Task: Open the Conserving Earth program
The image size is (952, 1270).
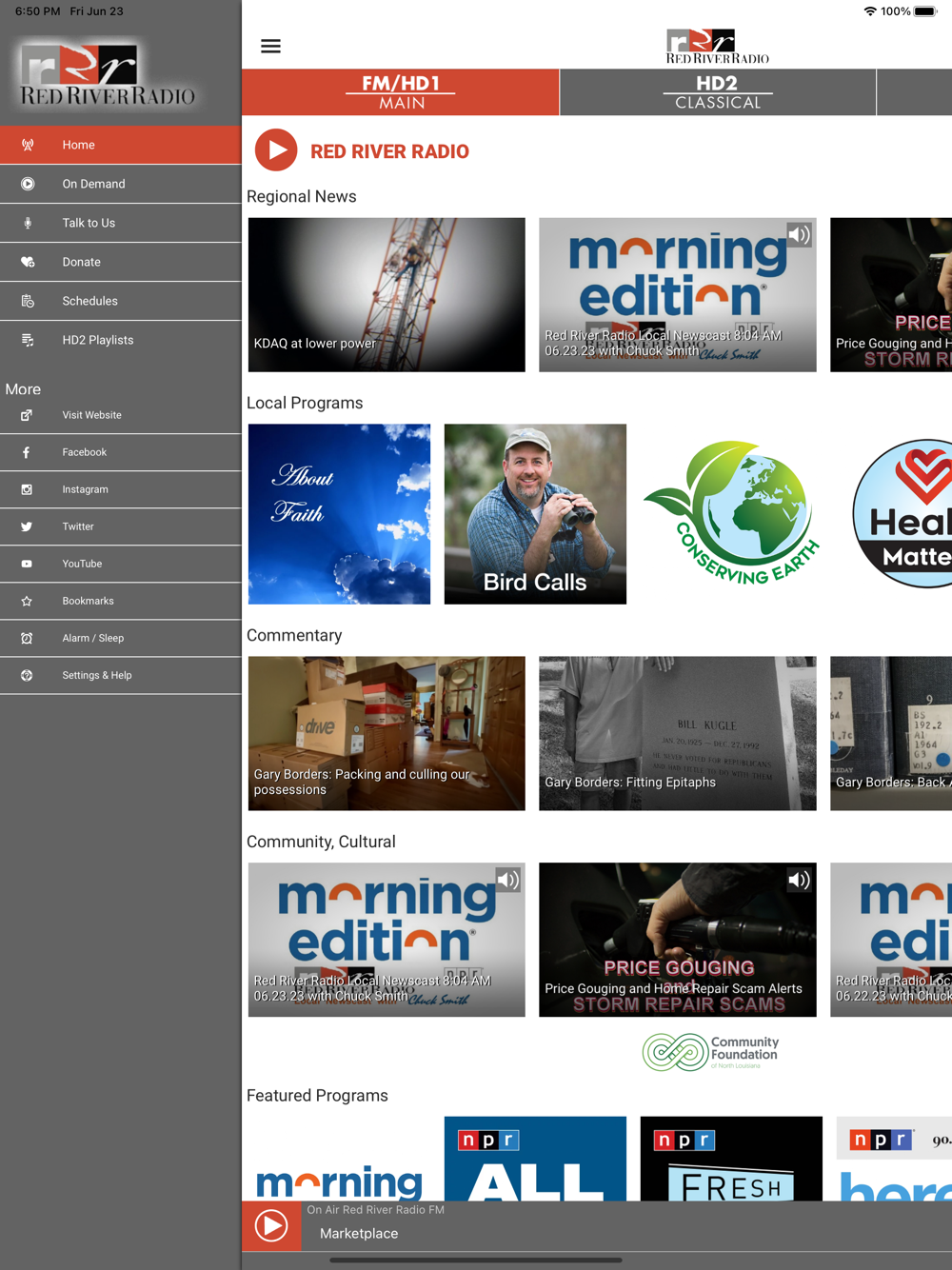Action: [x=731, y=514]
